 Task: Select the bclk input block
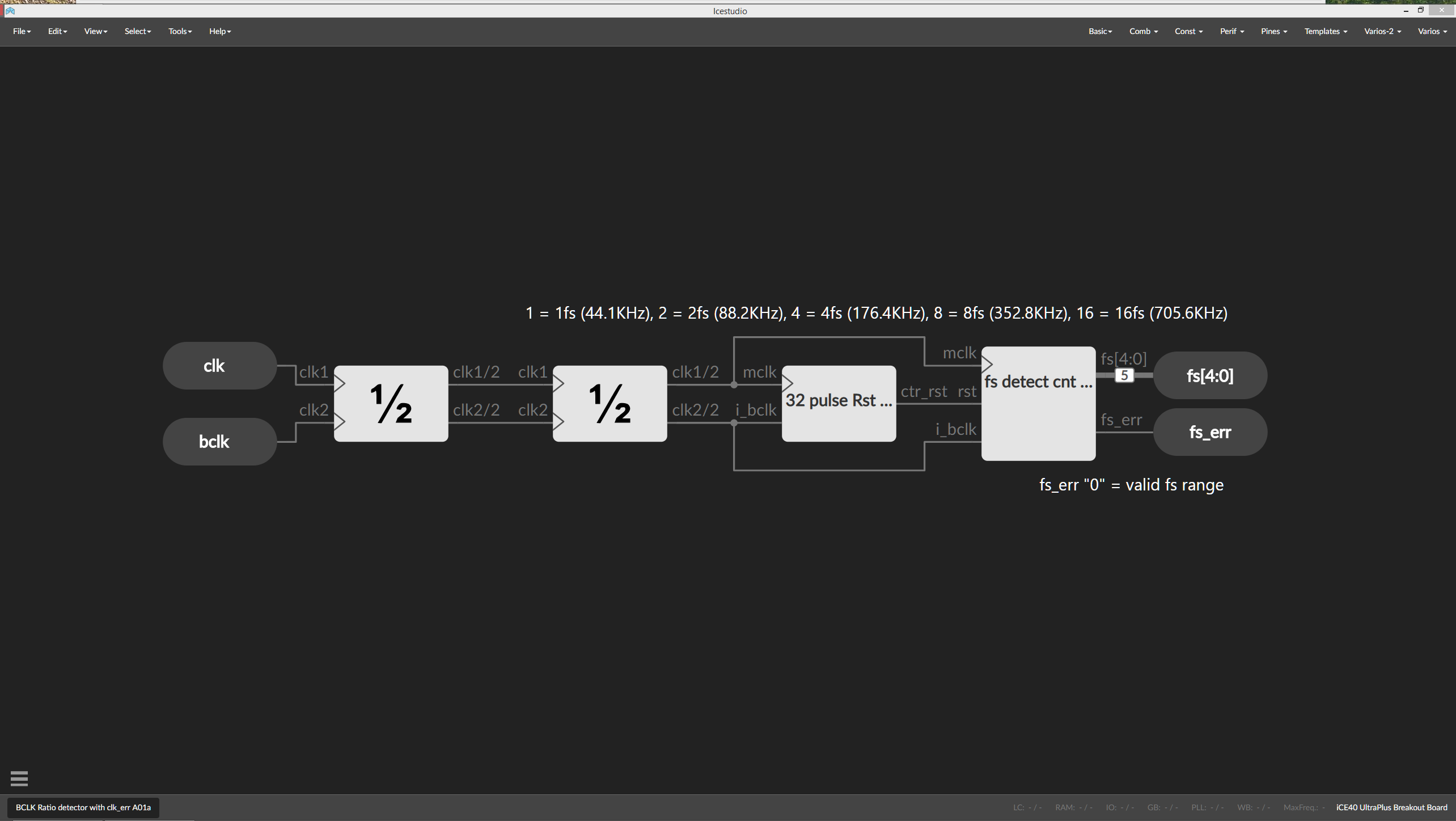(x=219, y=441)
